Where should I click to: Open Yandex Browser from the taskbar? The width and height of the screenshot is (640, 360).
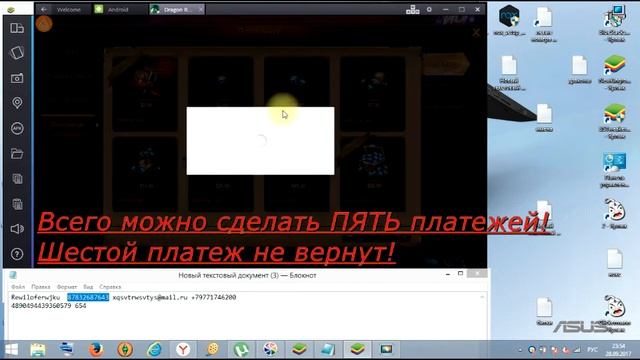183,349
